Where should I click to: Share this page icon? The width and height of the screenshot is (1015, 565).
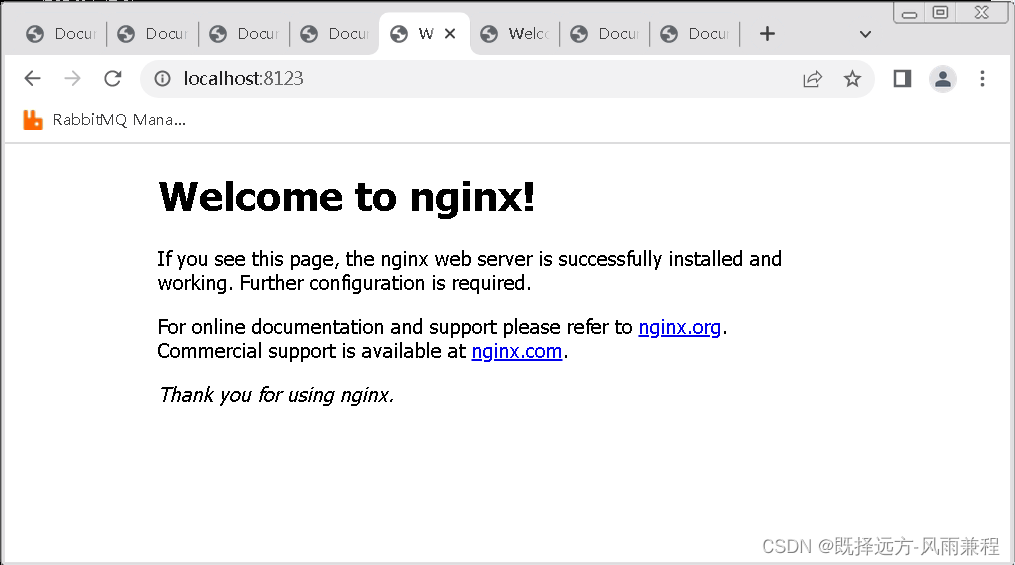coord(812,79)
